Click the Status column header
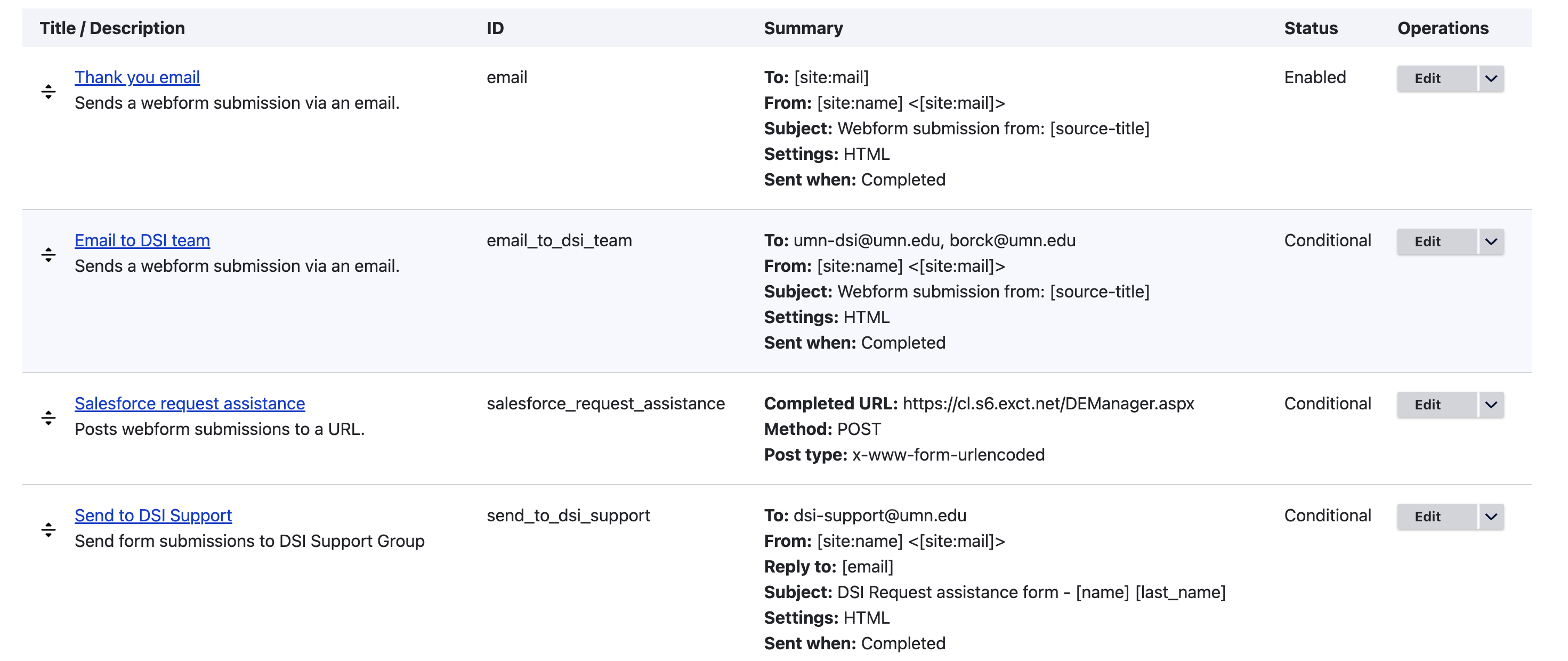This screenshot has height=661, width=1568. tap(1311, 28)
